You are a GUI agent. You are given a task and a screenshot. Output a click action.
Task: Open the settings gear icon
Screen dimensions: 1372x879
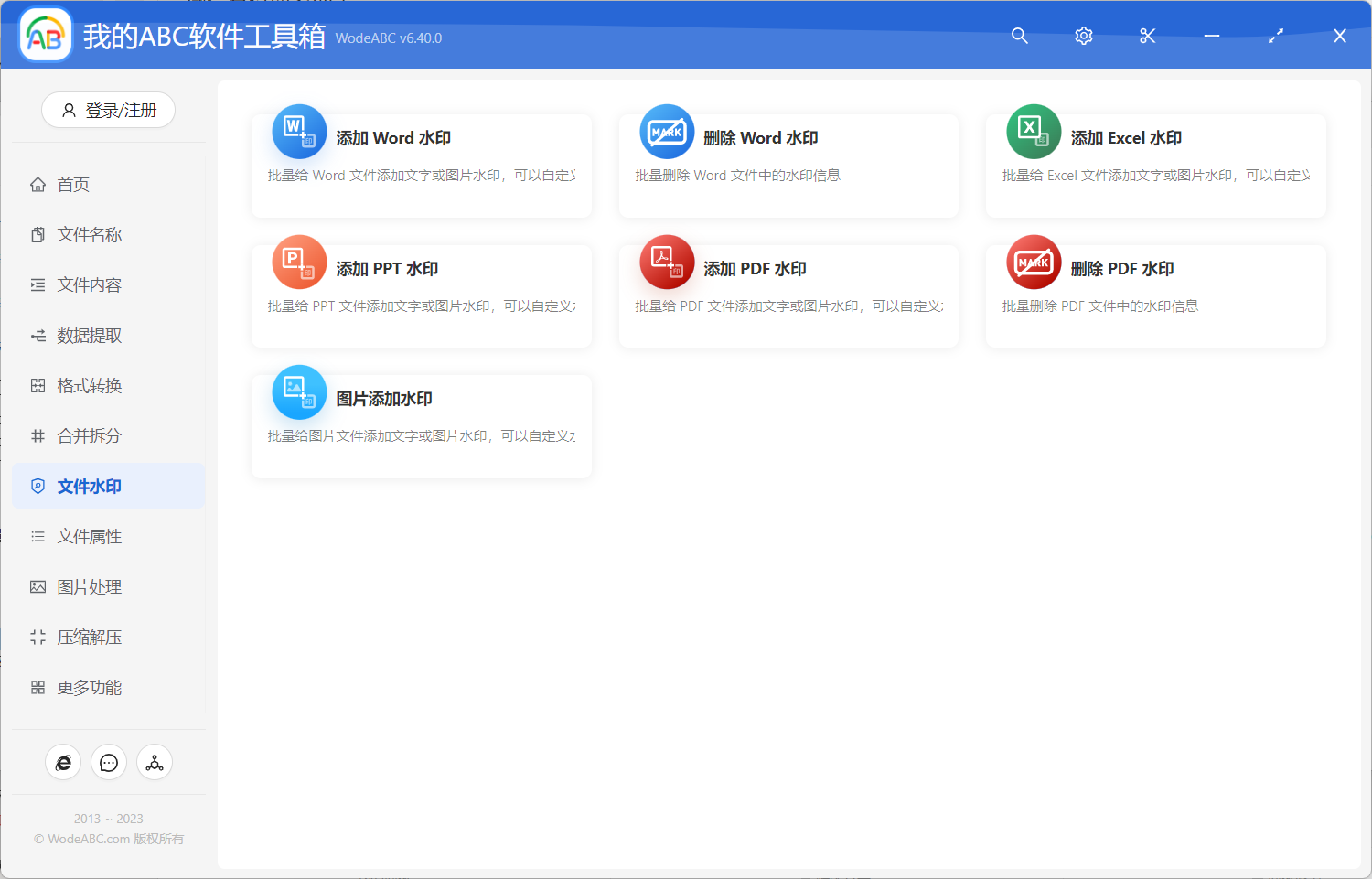click(x=1083, y=36)
